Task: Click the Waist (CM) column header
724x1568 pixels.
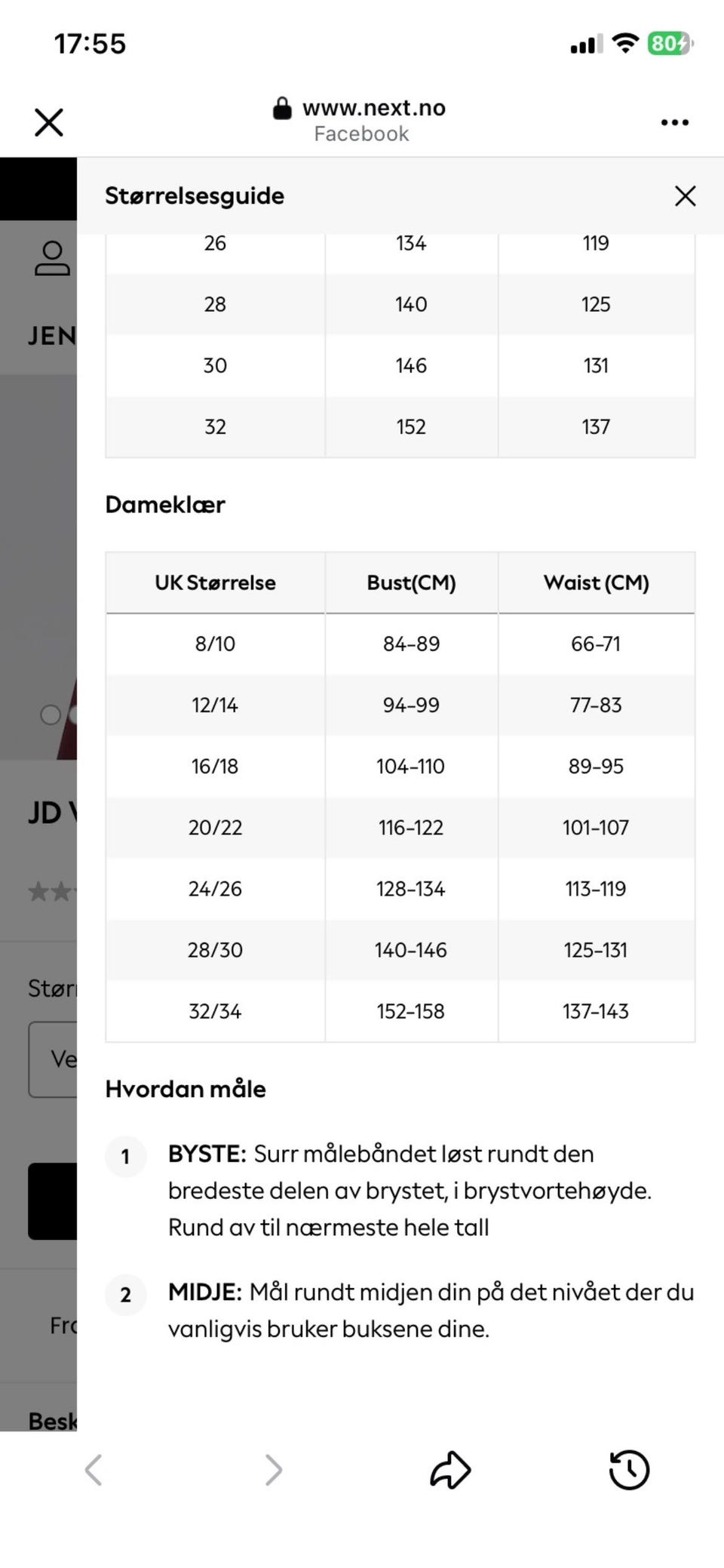Action: pos(596,583)
